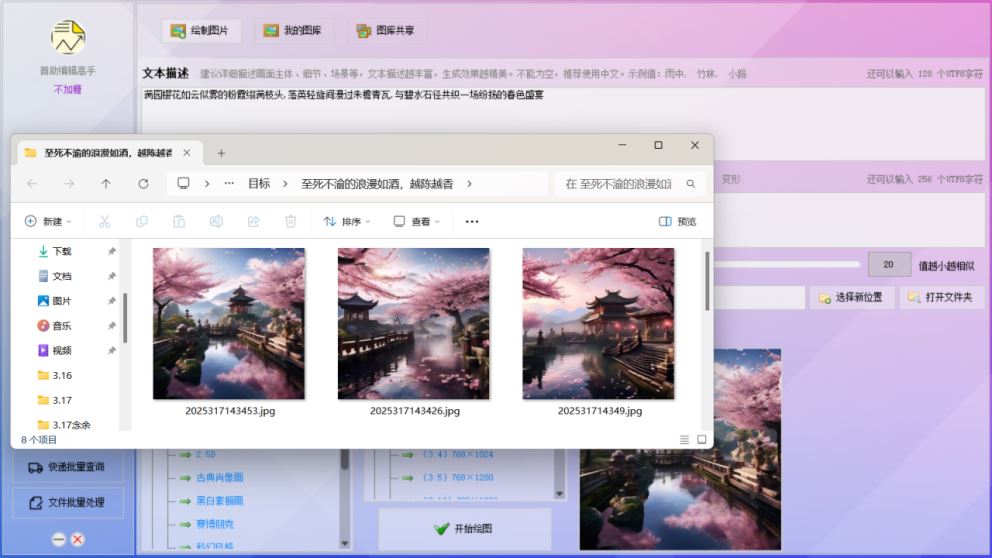The height and width of the screenshot is (558, 992).
Task: Click the Delete trash icon
Action: [290, 221]
